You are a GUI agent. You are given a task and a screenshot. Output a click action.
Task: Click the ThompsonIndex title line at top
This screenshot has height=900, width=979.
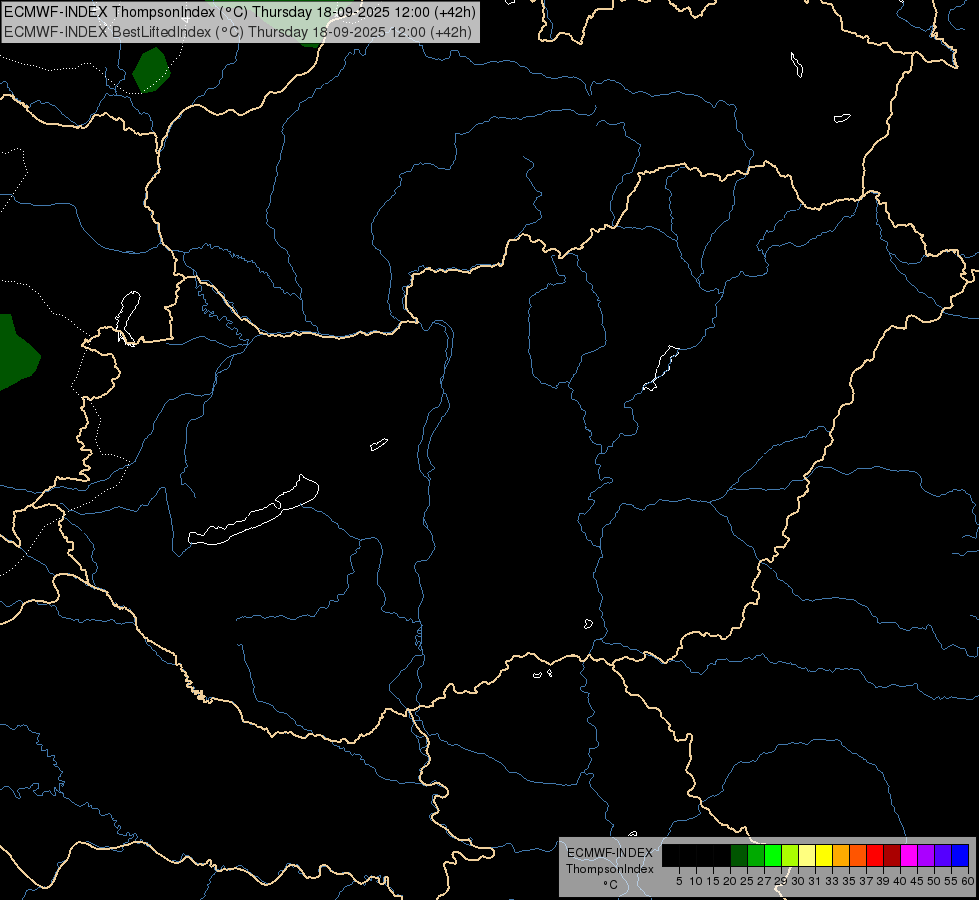click(x=240, y=12)
